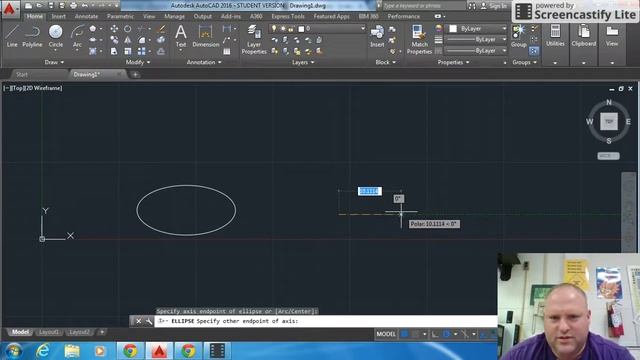Expand the Groups panel
The height and width of the screenshot is (360, 640).
coord(524,62)
